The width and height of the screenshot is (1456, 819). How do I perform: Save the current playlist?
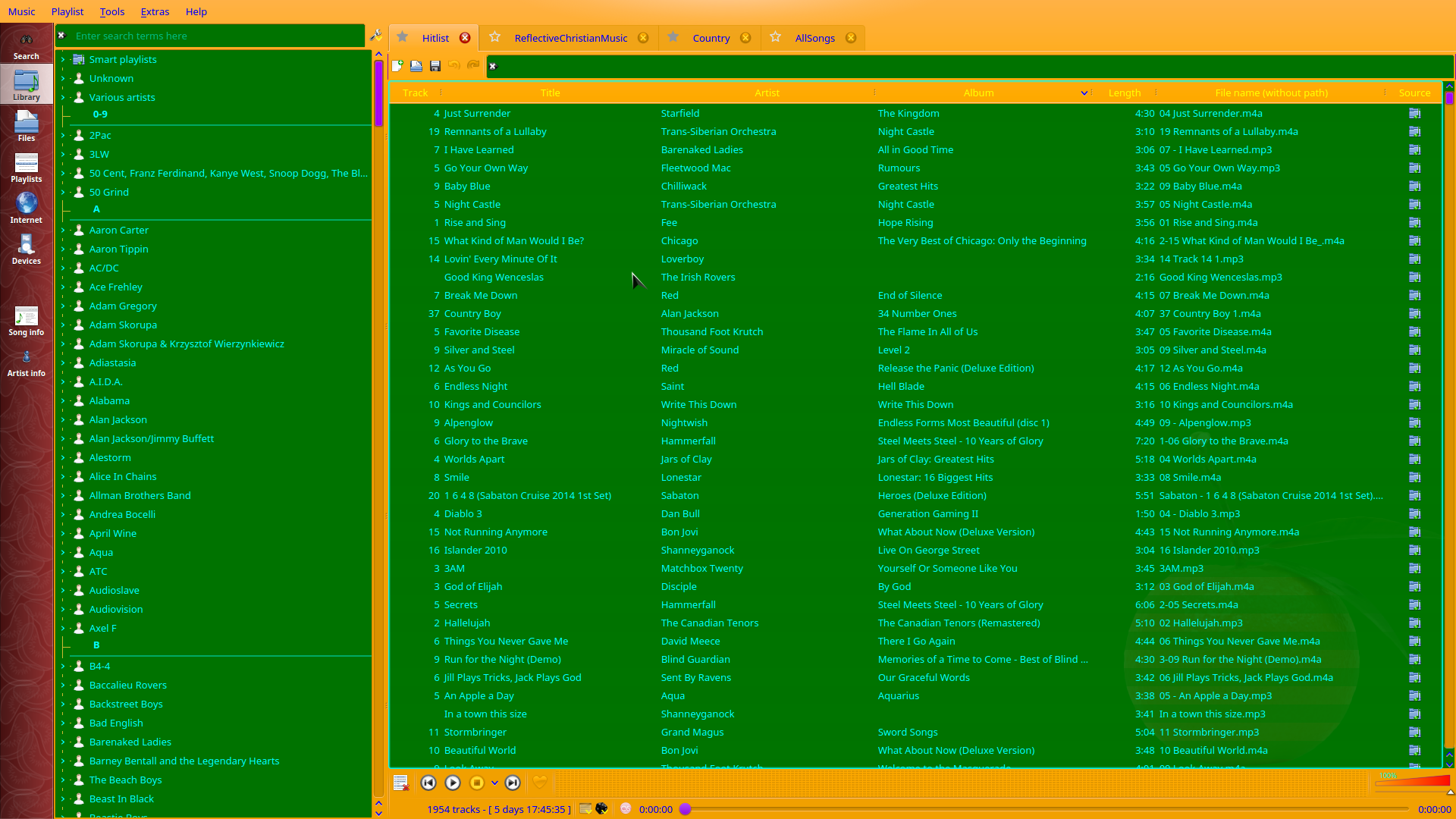[435, 66]
